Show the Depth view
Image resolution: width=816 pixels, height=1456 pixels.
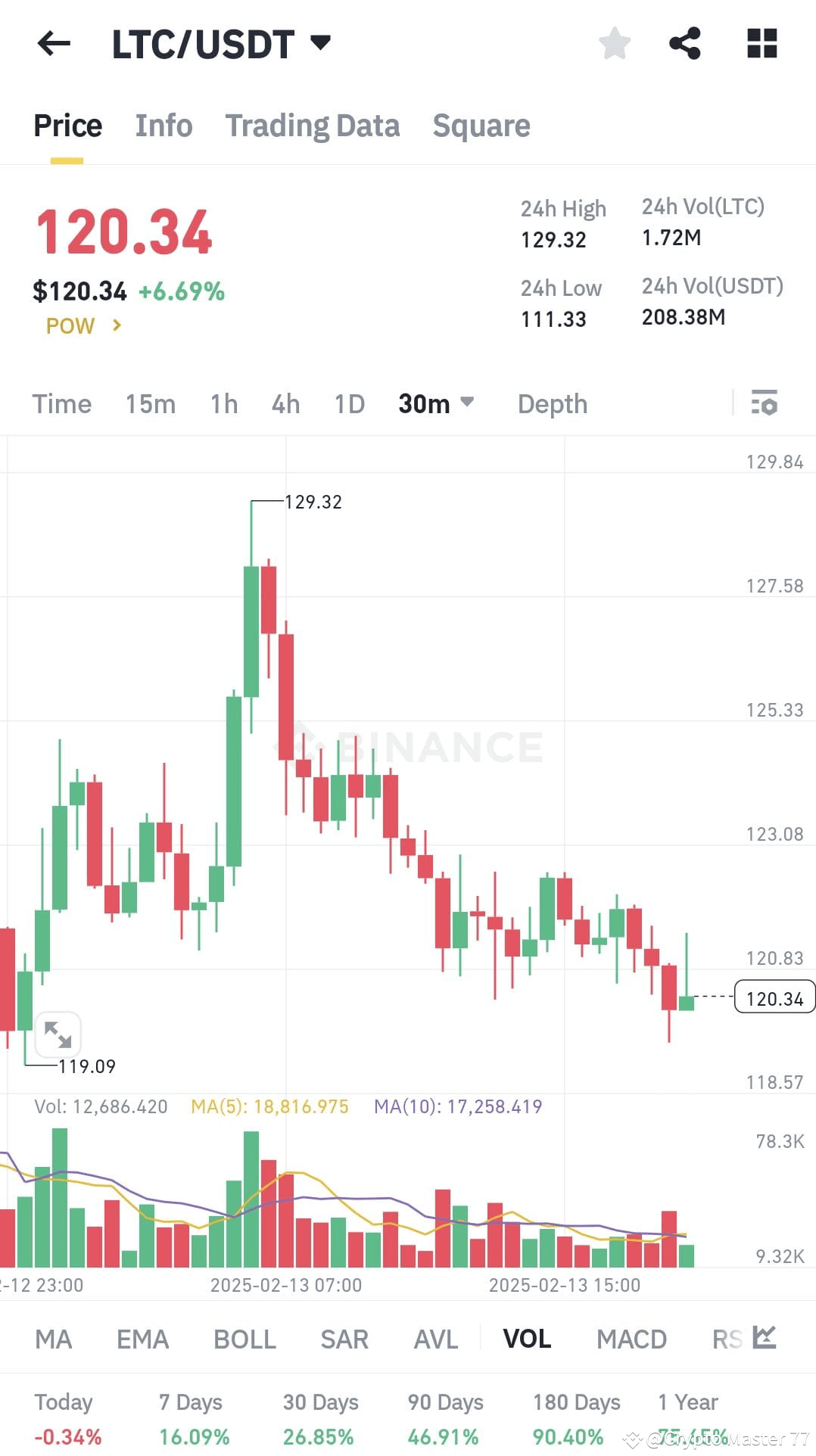pyautogui.click(x=552, y=404)
